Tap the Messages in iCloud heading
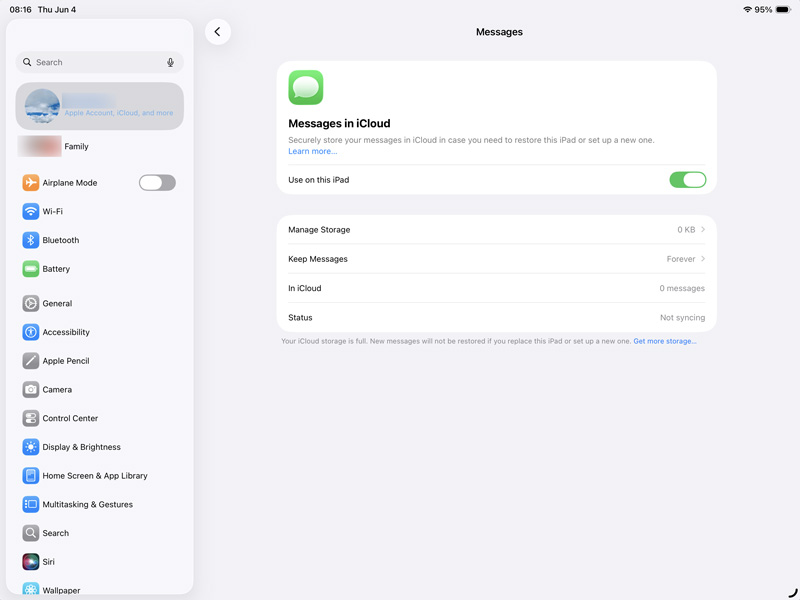800x600 pixels. [339, 123]
